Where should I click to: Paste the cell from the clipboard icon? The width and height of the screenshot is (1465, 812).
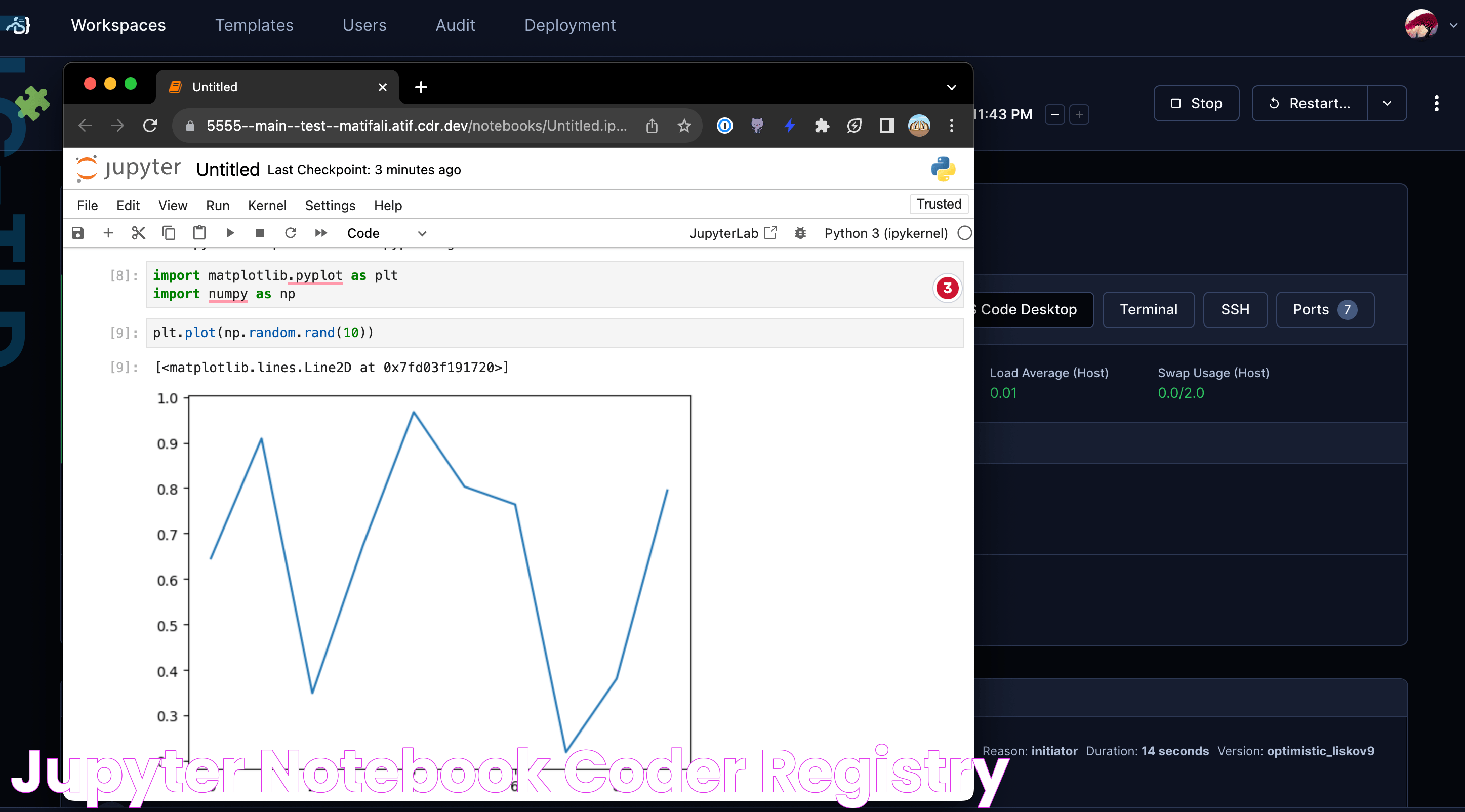pyautogui.click(x=199, y=233)
